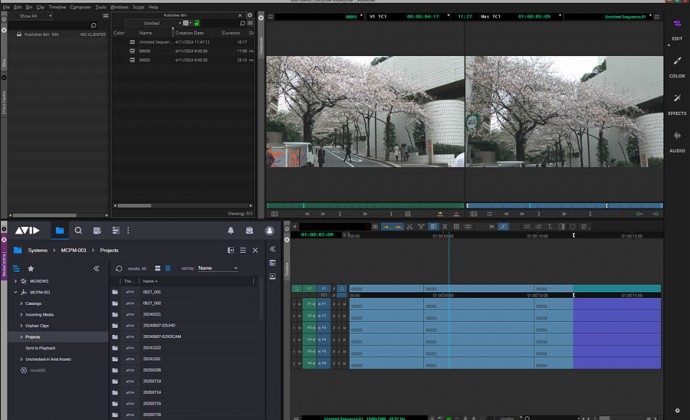The image size is (690, 420).
Task: Open the Search icon in MediaCentral header
Action: coord(79,230)
